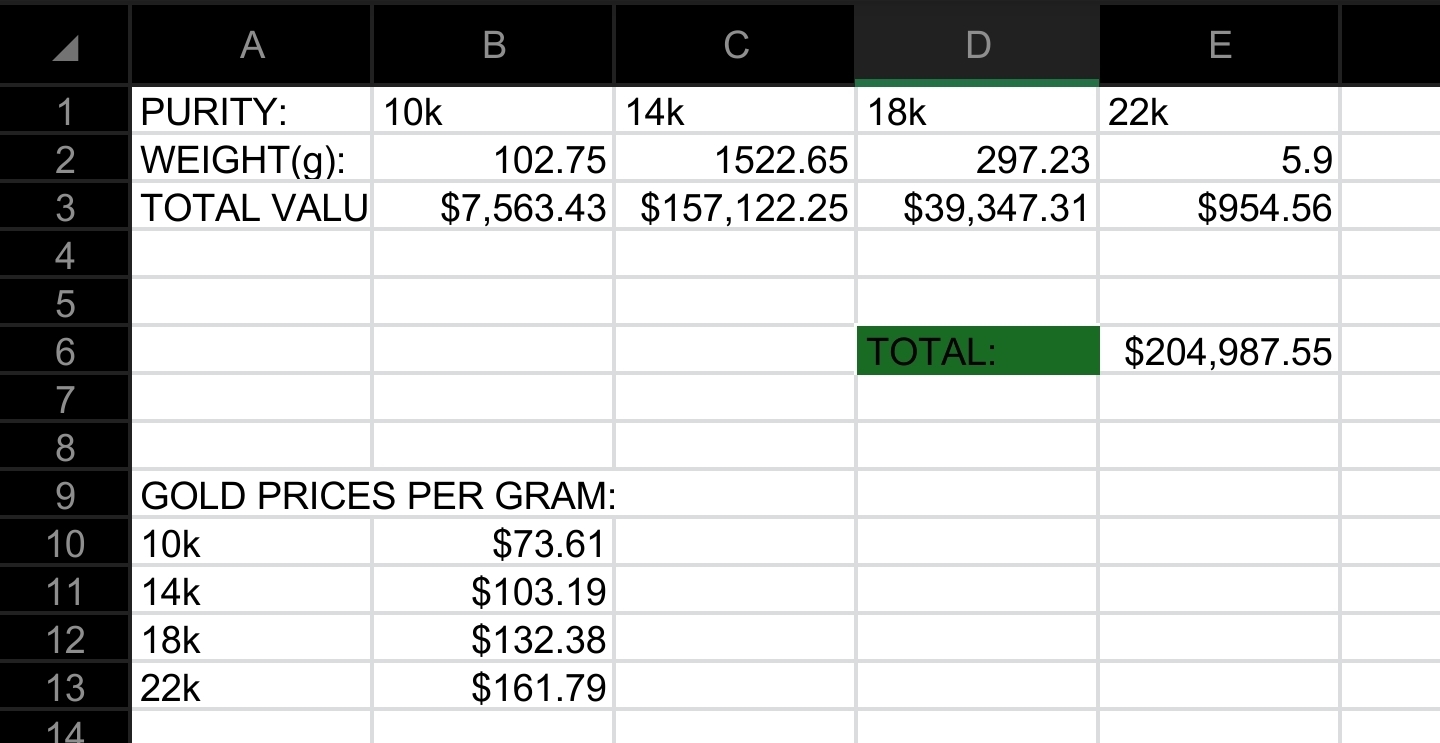Click the WEIGHT(g): label cell
The height and width of the screenshot is (743, 1440).
tap(252, 159)
